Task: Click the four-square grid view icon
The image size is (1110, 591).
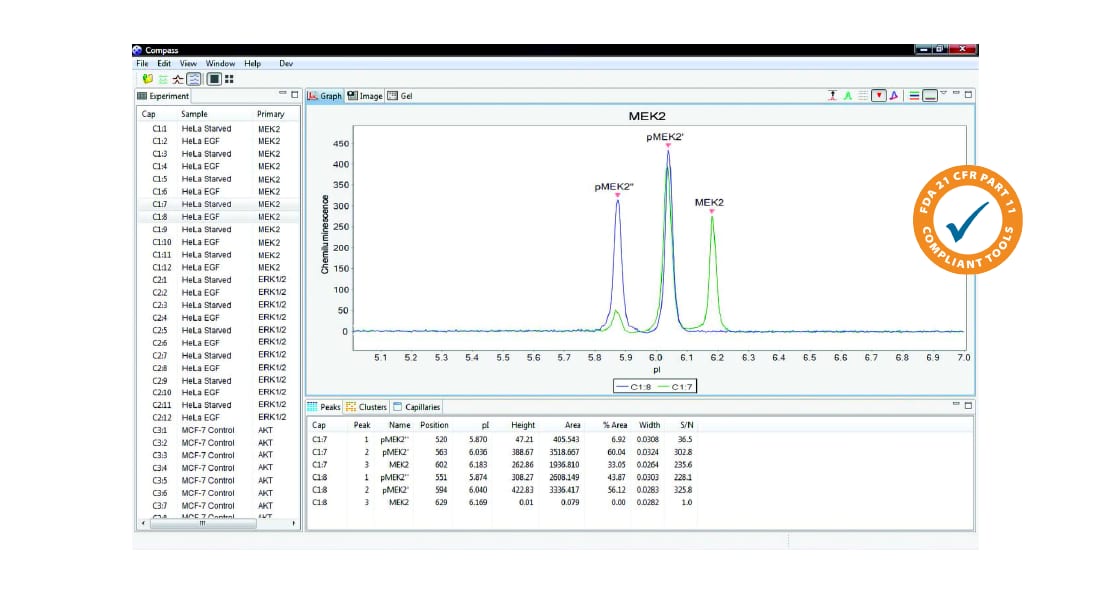Action: (x=229, y=79)
